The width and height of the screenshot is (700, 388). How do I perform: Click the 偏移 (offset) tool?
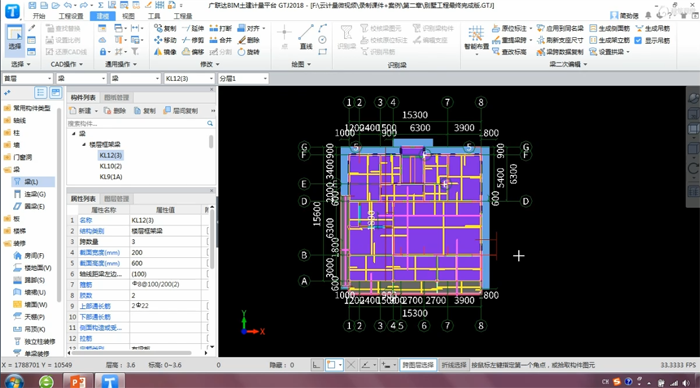point(193,52)
